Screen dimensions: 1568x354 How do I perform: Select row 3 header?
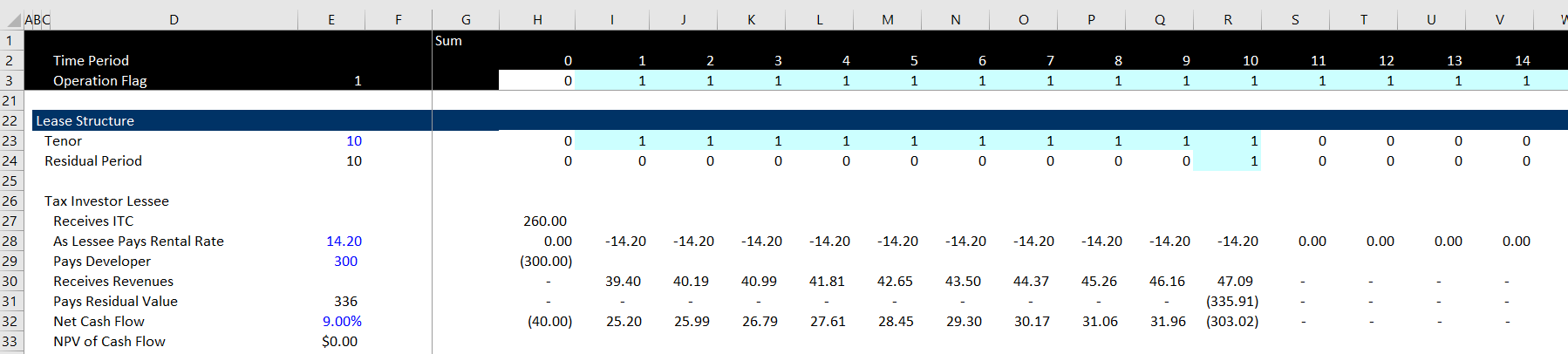pos(10,81)
